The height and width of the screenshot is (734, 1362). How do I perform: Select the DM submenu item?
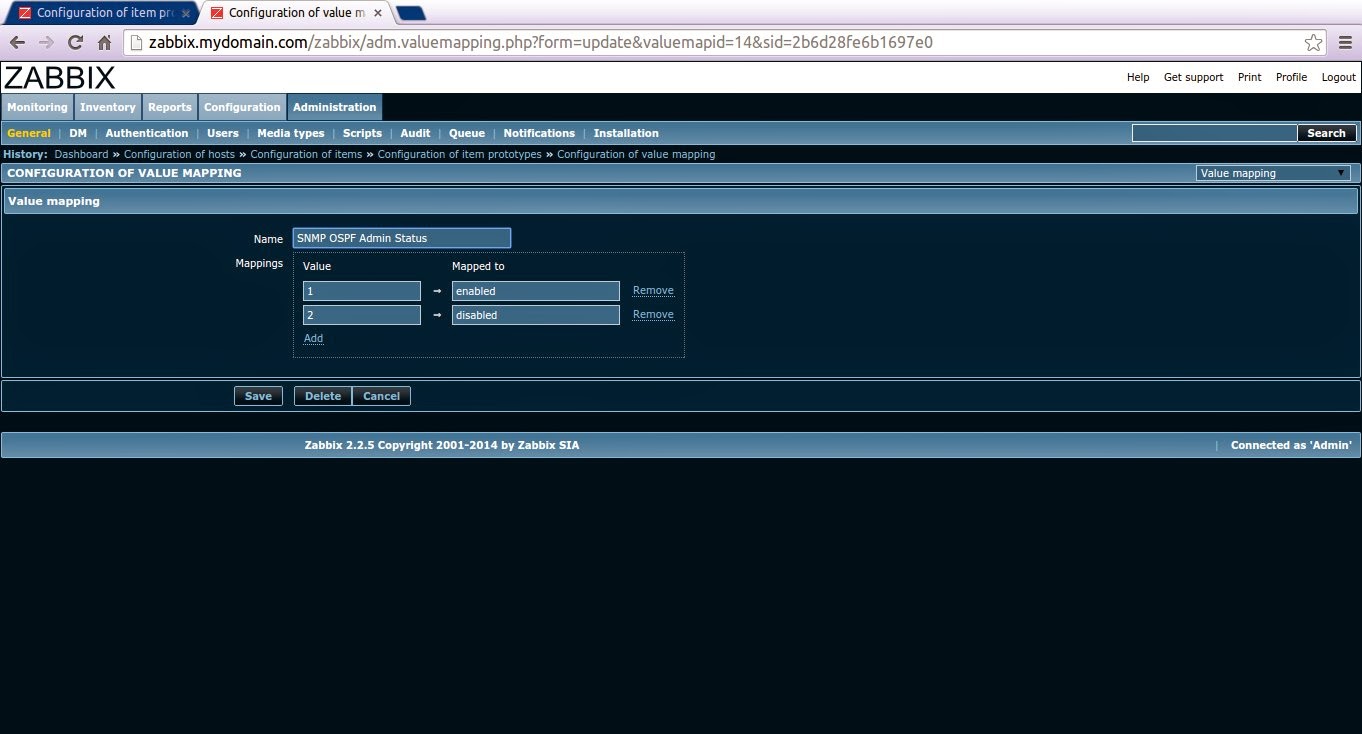click(78, 133)
